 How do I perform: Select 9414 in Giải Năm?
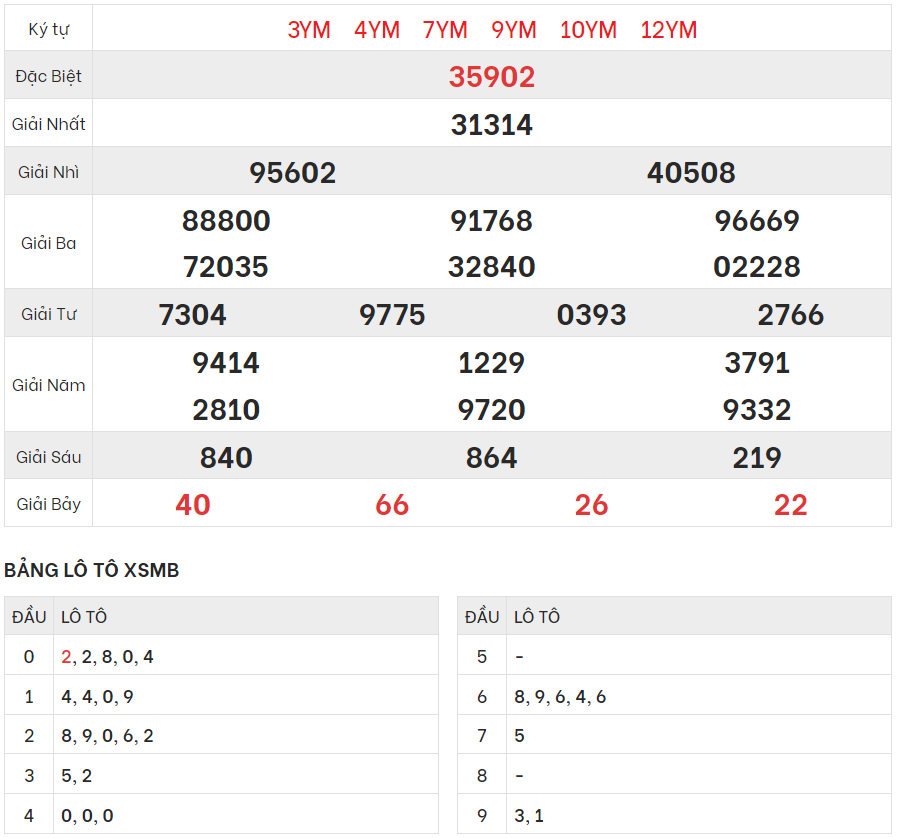pos(226,363)
